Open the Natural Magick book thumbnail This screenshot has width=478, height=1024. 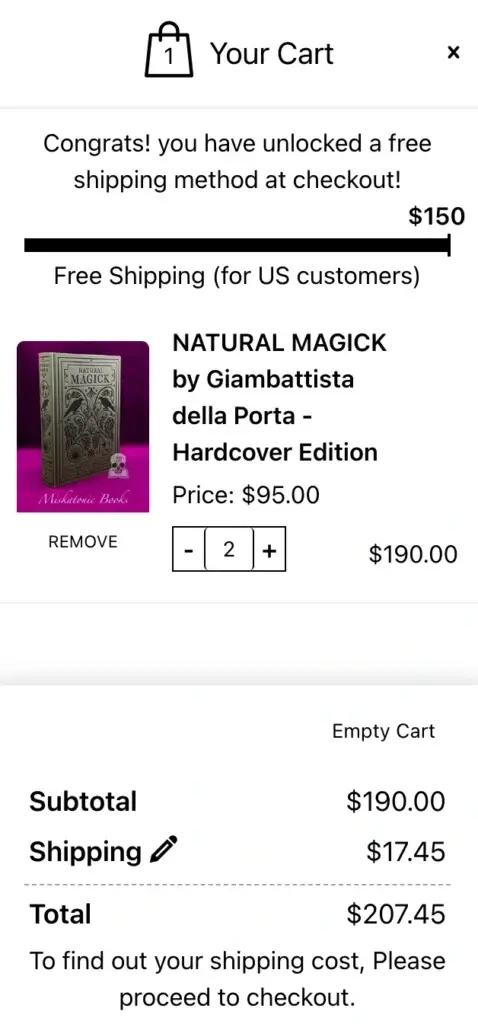83,426
